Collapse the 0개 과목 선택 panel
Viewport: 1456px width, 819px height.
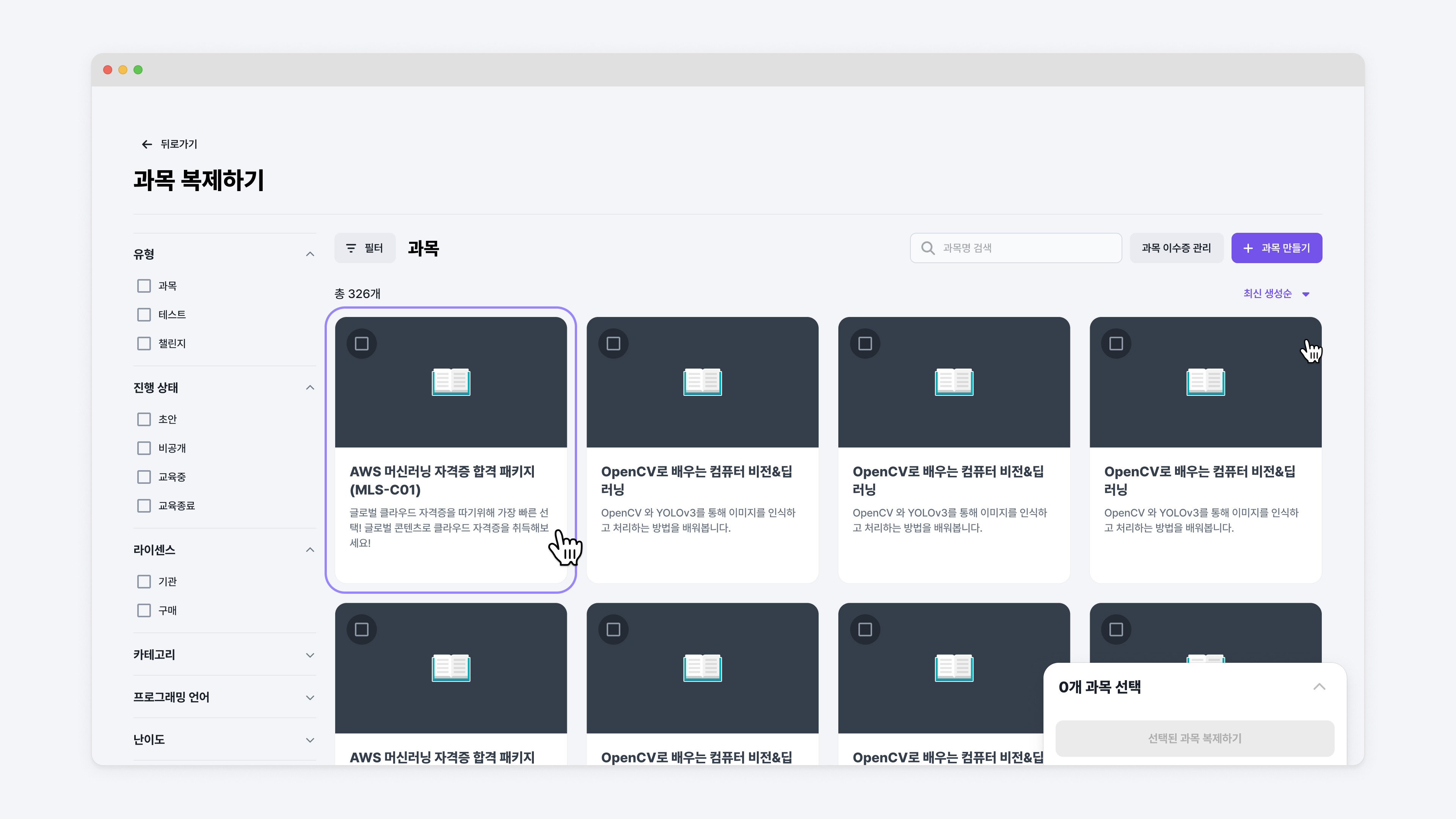[1319, 687]
